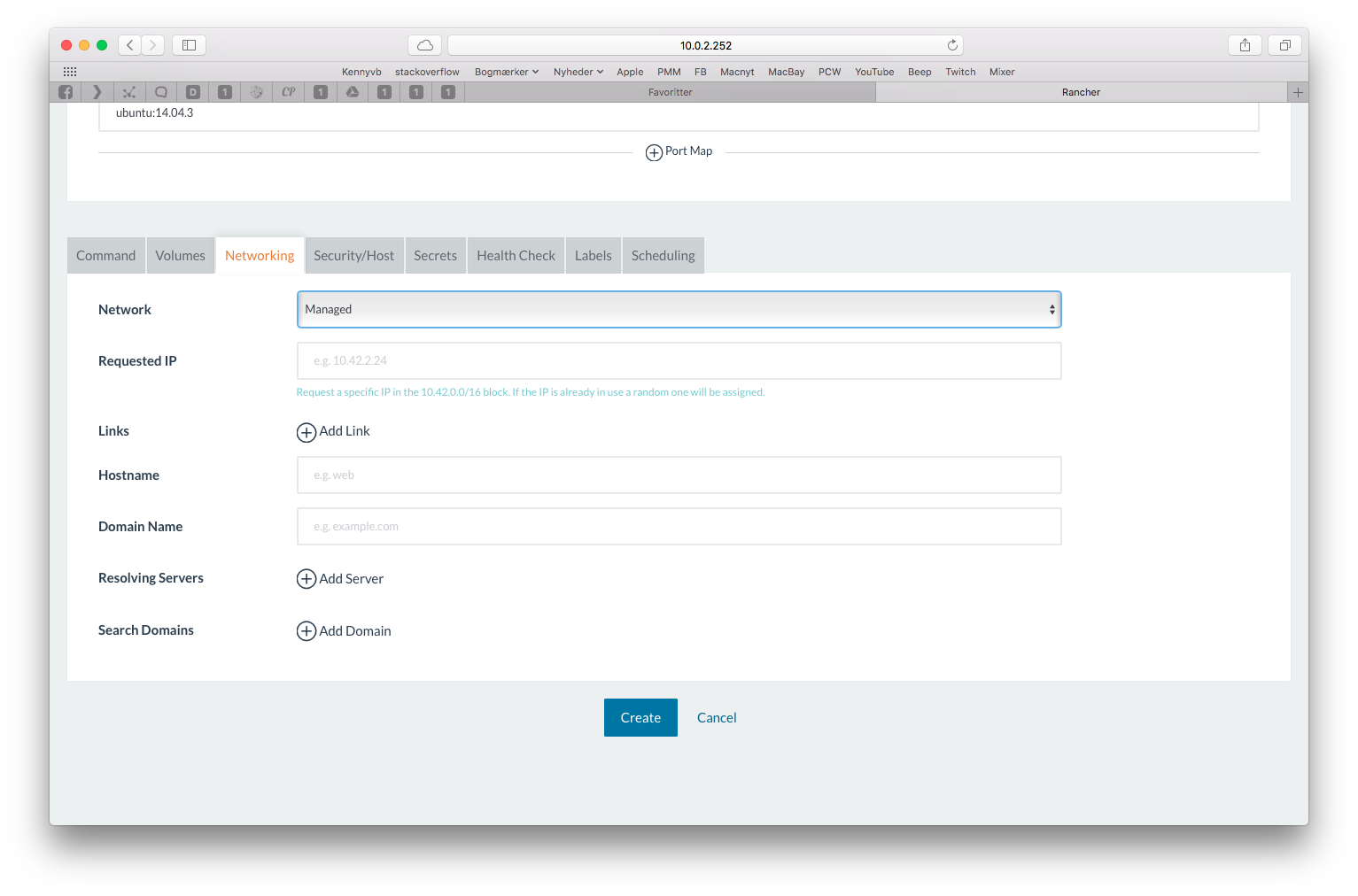Open the stackoverflow bookmark
The width and height of the screenshot is (1358, 896).
tap(427, 72)
